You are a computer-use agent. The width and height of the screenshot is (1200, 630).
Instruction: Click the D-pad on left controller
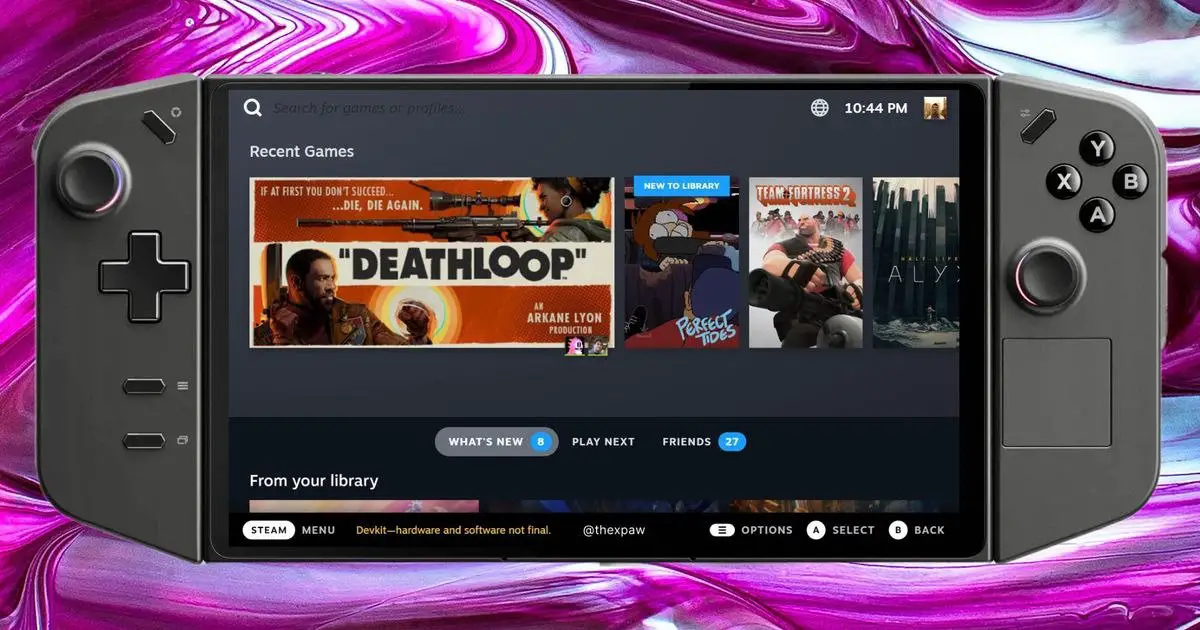pos(144,276)
